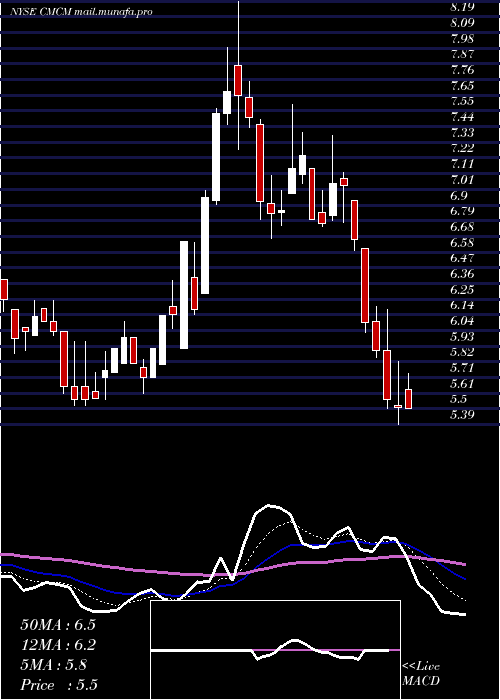Screen dimensions: 500x700
Task: Click the 6.79 price axis label
Action: 462,211
